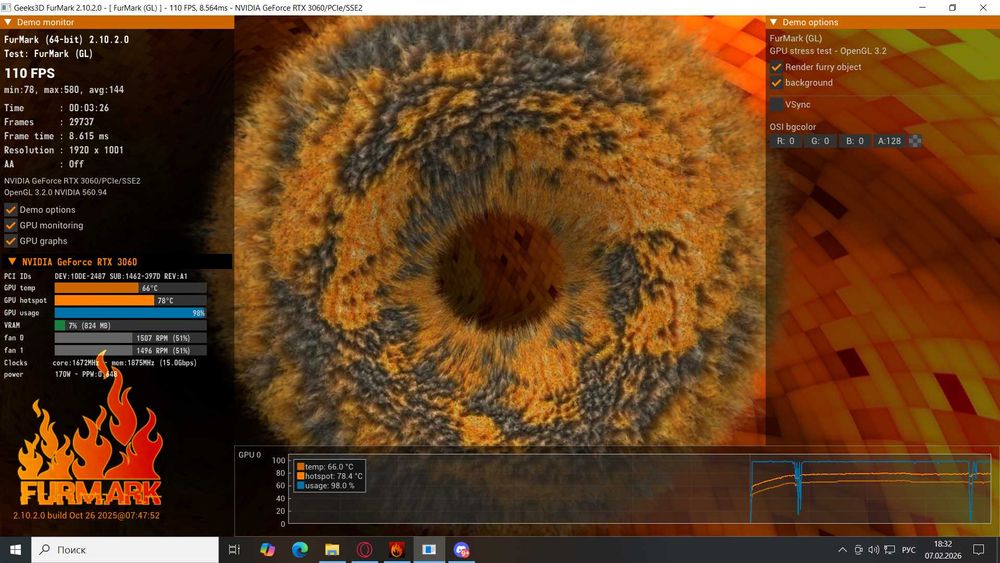Click the Meet Now tray icon
Image resolution: width=1000 pixels, height=563 pixels.
[858, 550]
